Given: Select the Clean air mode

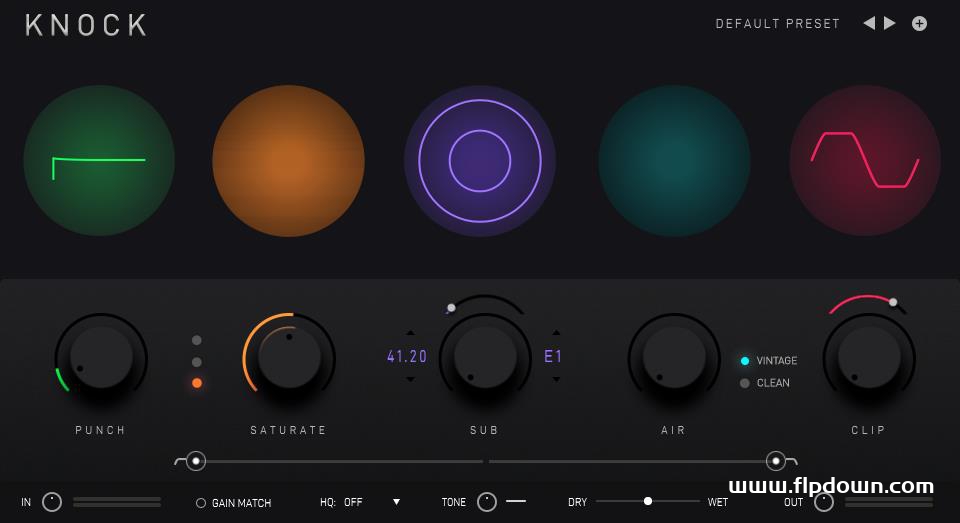Looking at the screenshot, I should [765, 383].
